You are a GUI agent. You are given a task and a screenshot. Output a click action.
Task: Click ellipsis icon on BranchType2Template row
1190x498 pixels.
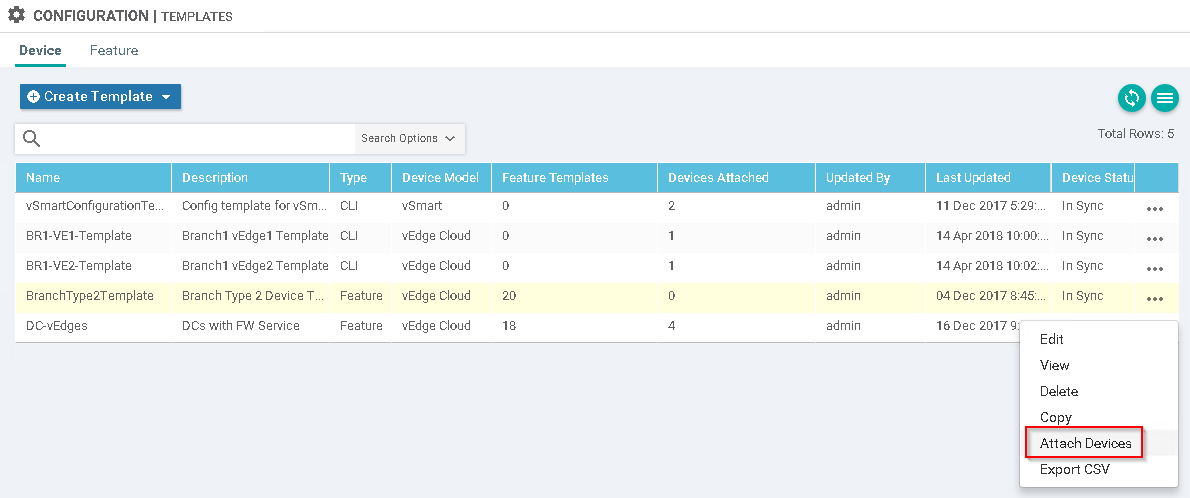click(1155, 299)
